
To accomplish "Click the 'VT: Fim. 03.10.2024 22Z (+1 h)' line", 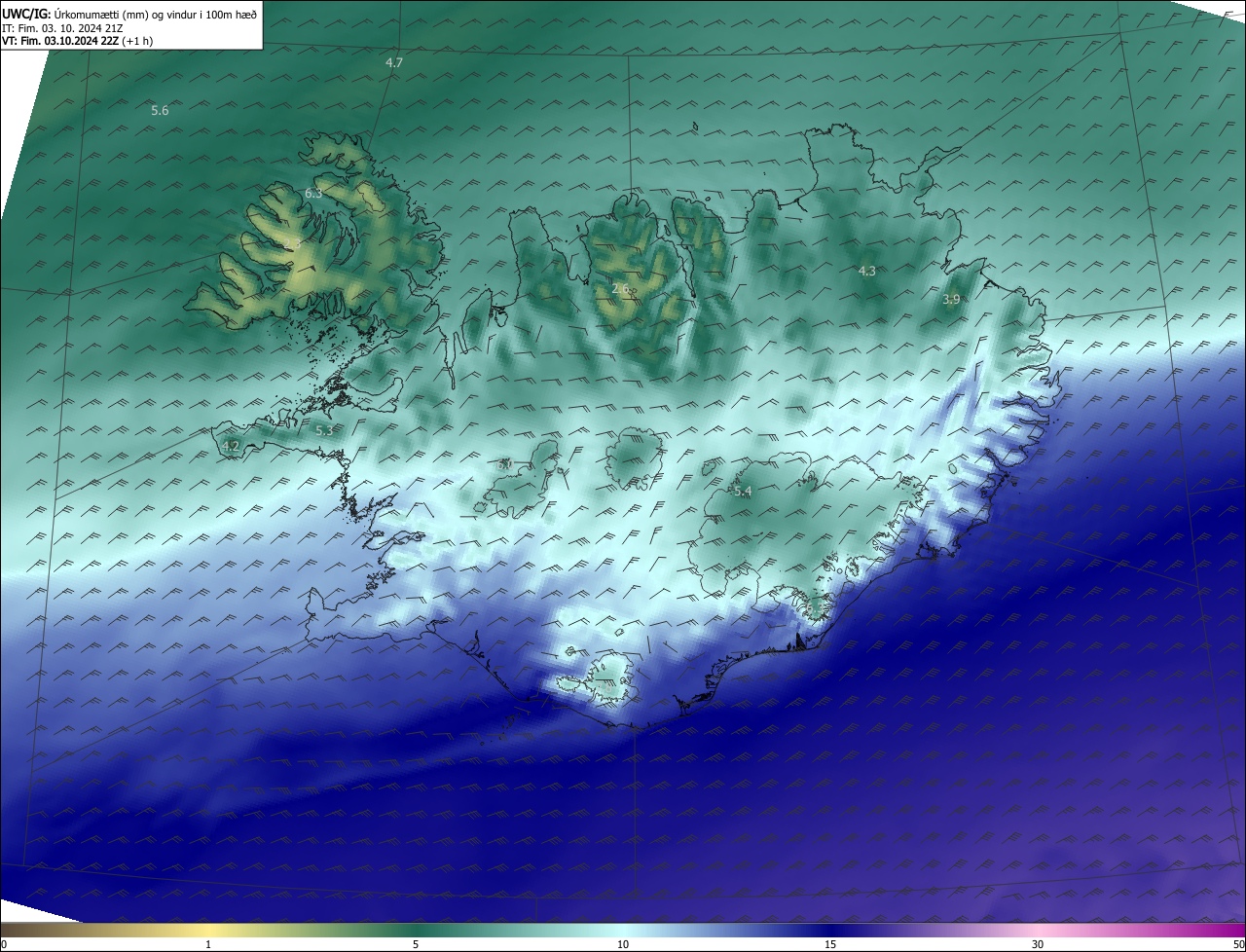I will (77, 41).
